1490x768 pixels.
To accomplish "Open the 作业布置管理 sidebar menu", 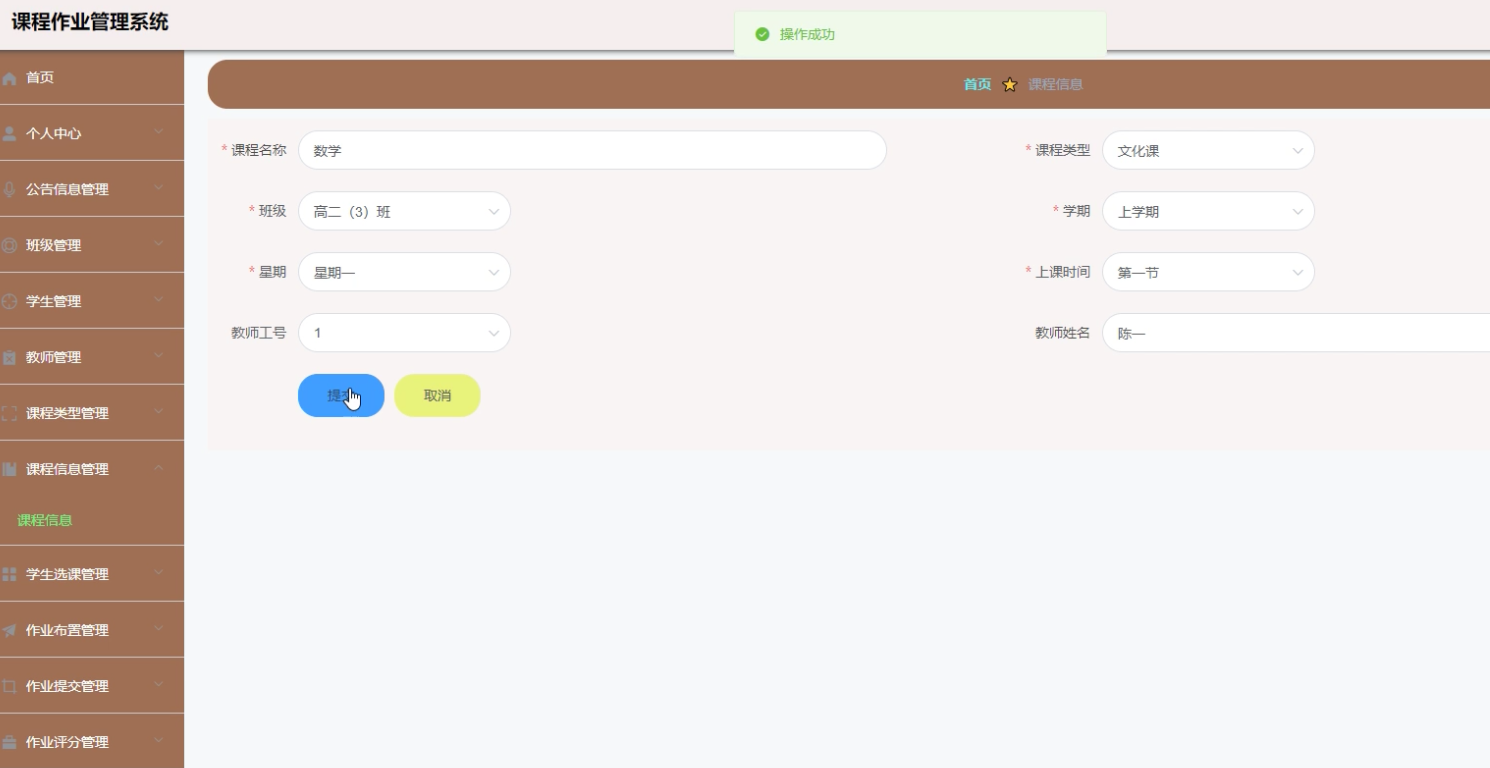I will pyautogui.click(x=92, y=631).
